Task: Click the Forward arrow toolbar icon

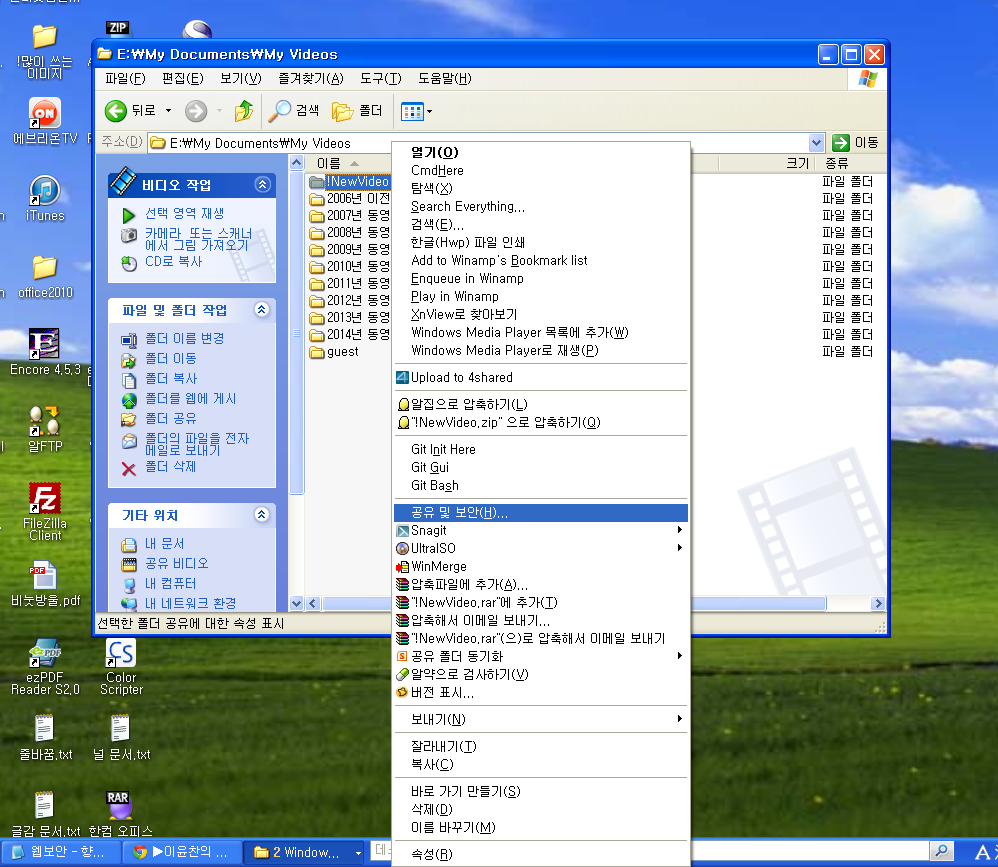Action: (x=196, y=111)
